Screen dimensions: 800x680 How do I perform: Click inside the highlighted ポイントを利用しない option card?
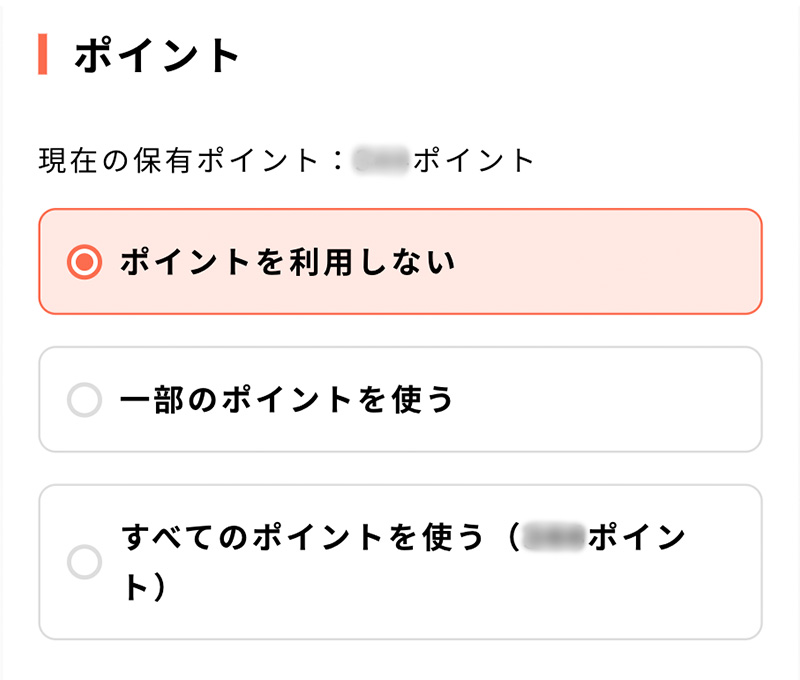400,261
